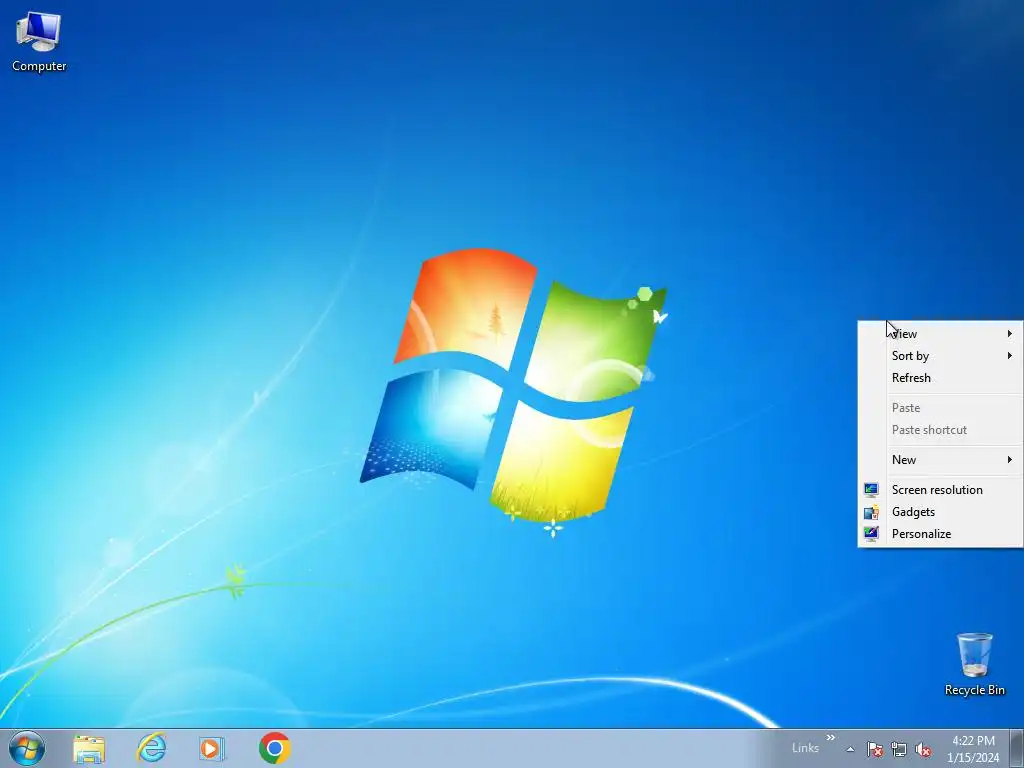
Task: Select the Recycle Bin desktop icon
Action: [974, 664]
